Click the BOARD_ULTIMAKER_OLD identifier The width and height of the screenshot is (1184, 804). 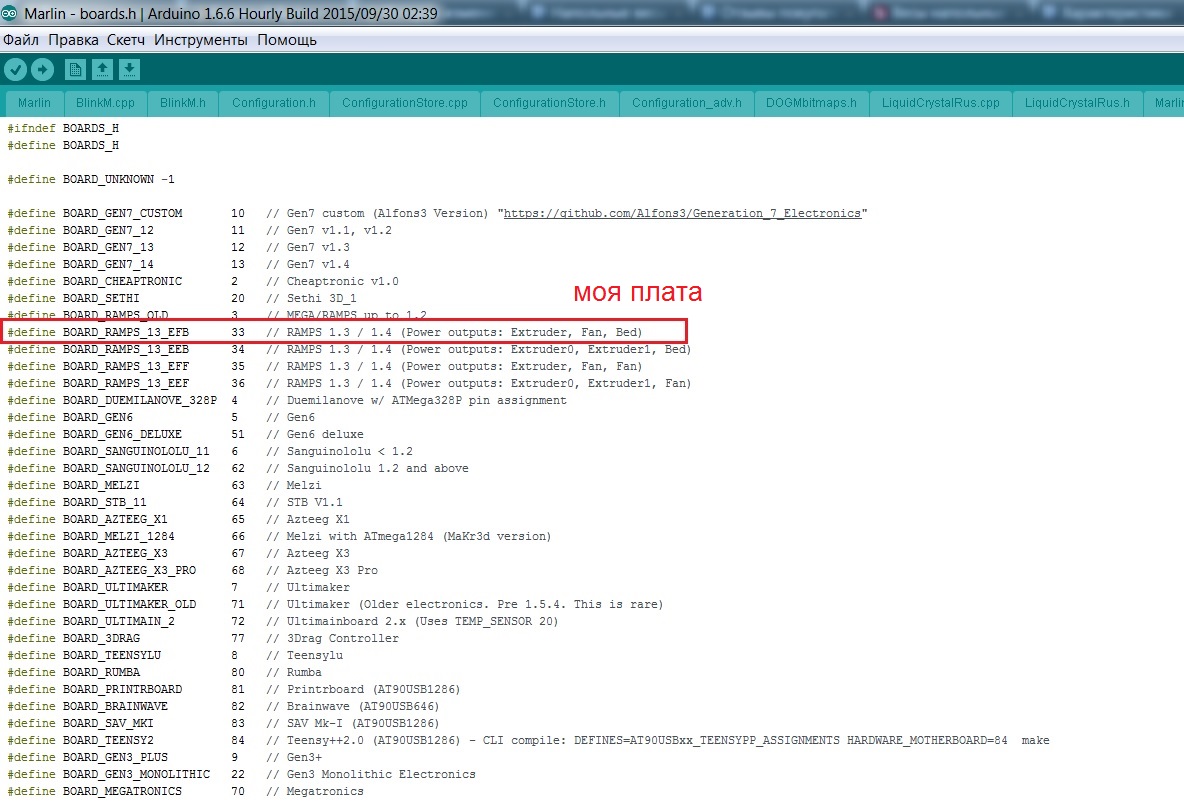[x=129, y=604]
